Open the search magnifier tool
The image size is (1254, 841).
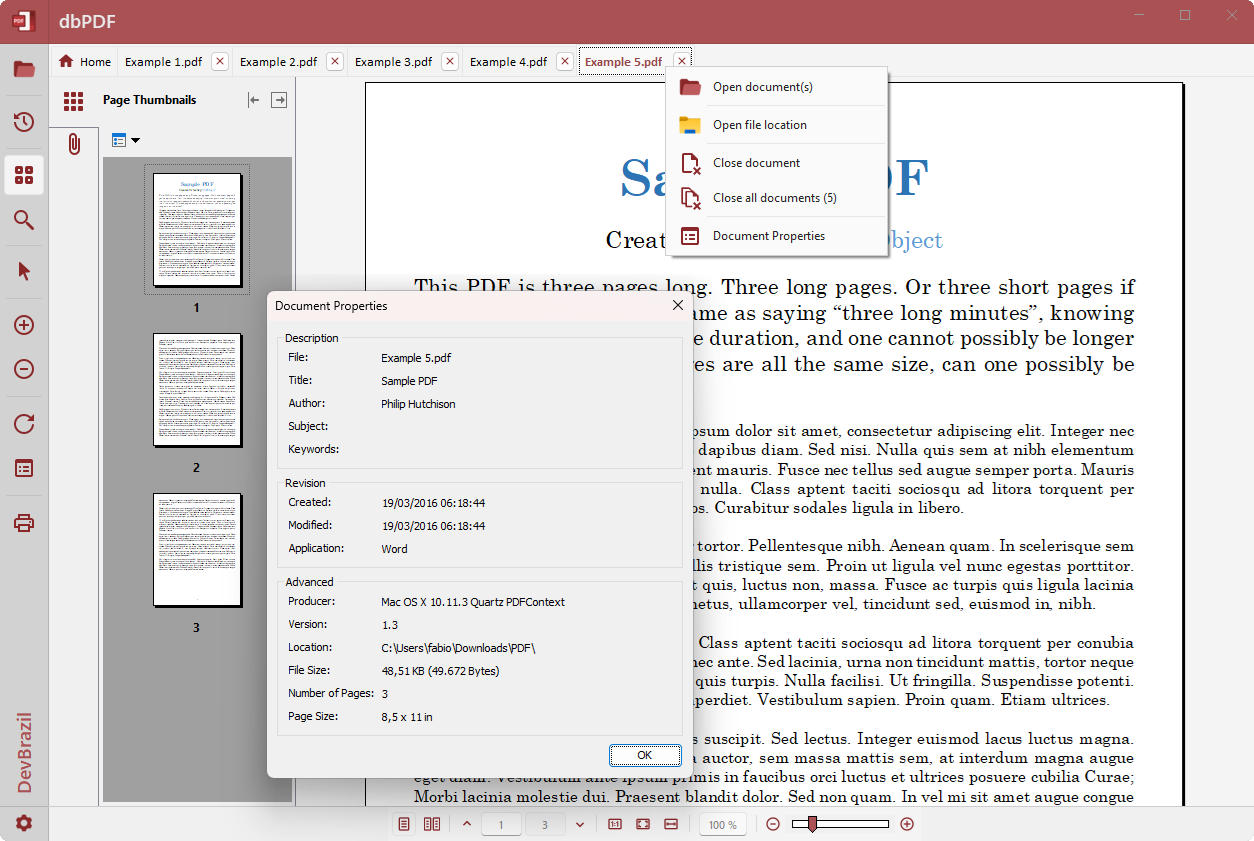[x=24, y=220]
